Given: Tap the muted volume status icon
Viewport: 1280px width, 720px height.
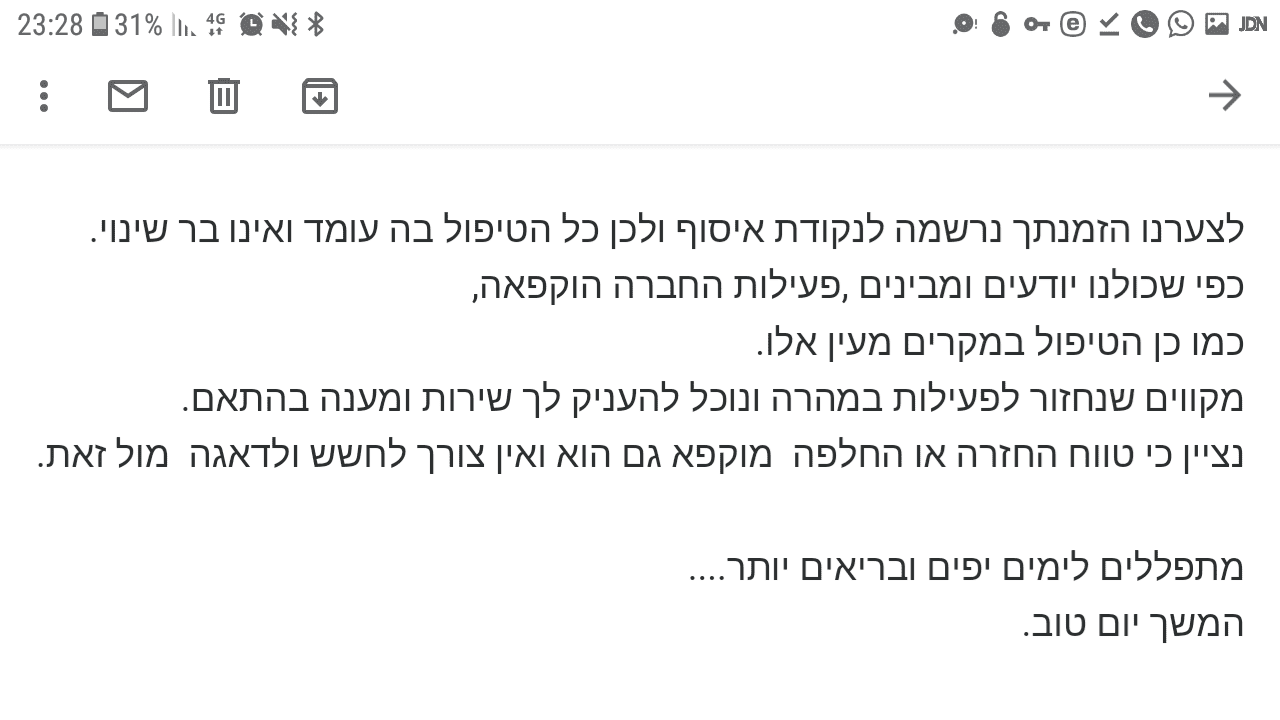Looking at the screenshot, I should pos(284,24).
